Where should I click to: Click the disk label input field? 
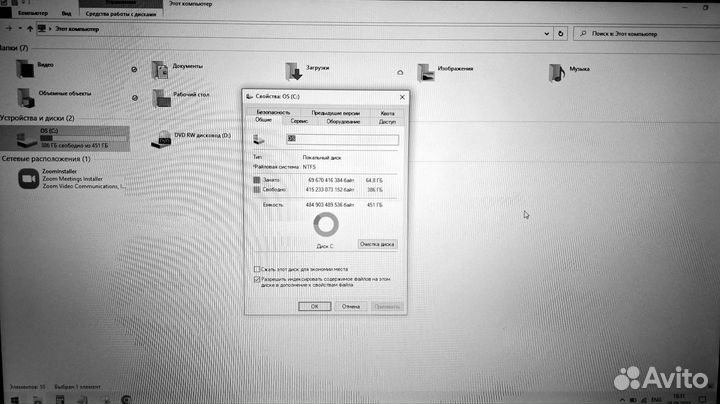click(341, 139)
